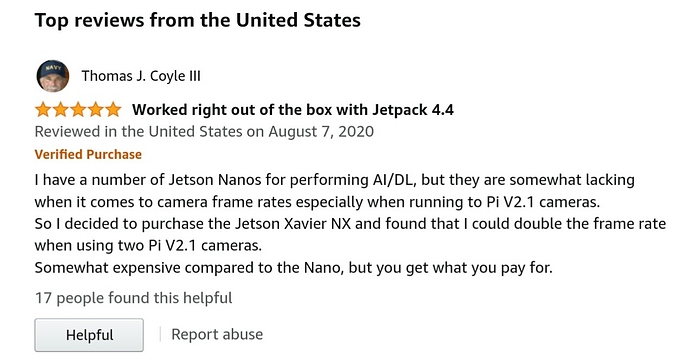The image size is (690, 363).
Task: Click the Verified Purchase label
Action: (88, 154)
